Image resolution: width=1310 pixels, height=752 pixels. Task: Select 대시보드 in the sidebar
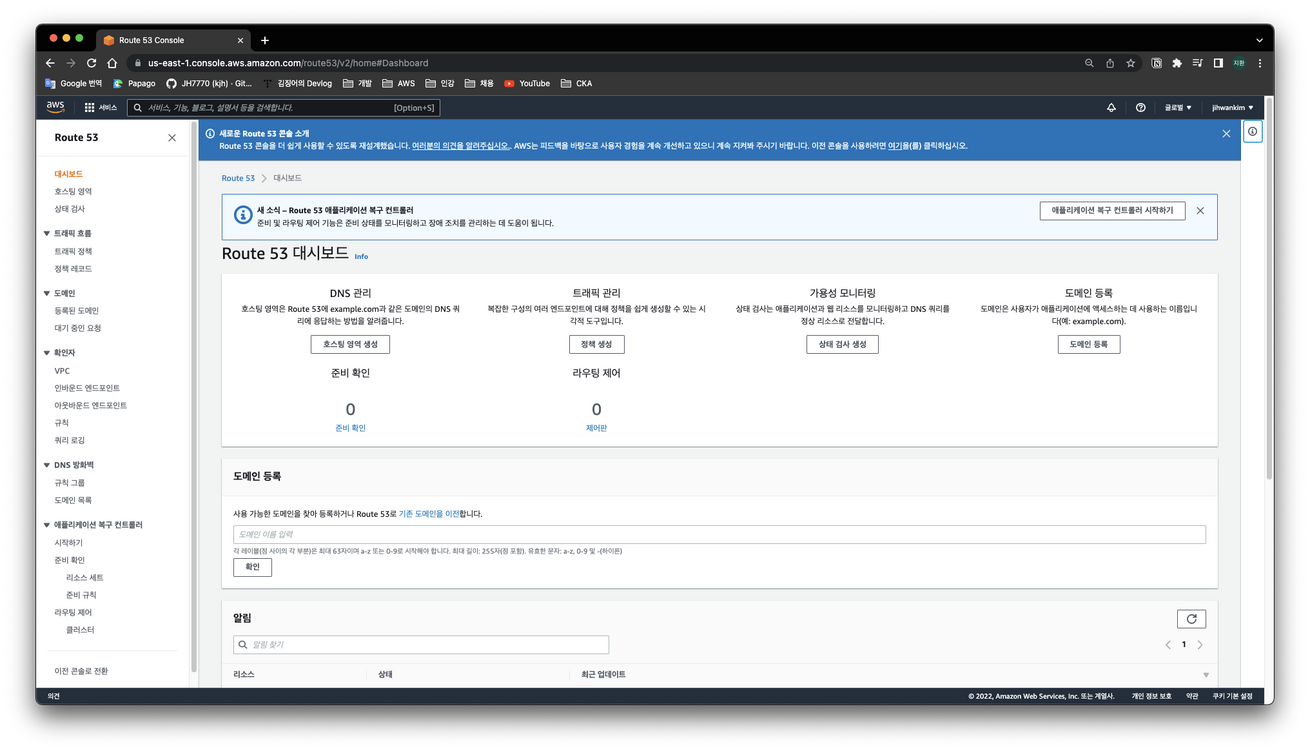tap(68, 174)
